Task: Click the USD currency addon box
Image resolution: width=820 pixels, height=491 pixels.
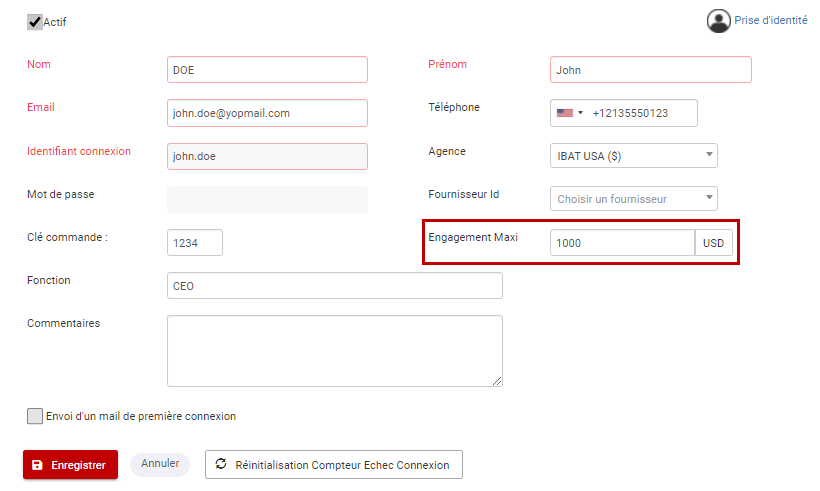Action: 713,243
